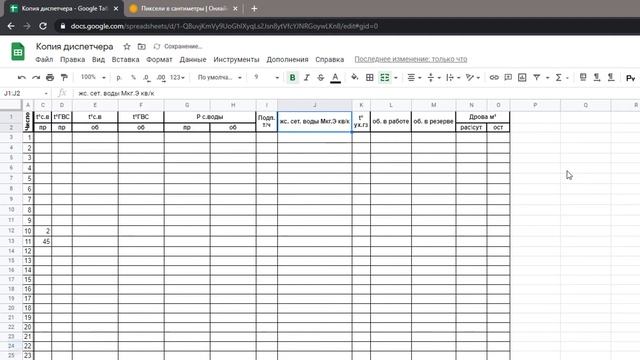The image size is (640, 360).
Task: Expand merge cells dropdown arrow
Action: click(x=396, y=78)
